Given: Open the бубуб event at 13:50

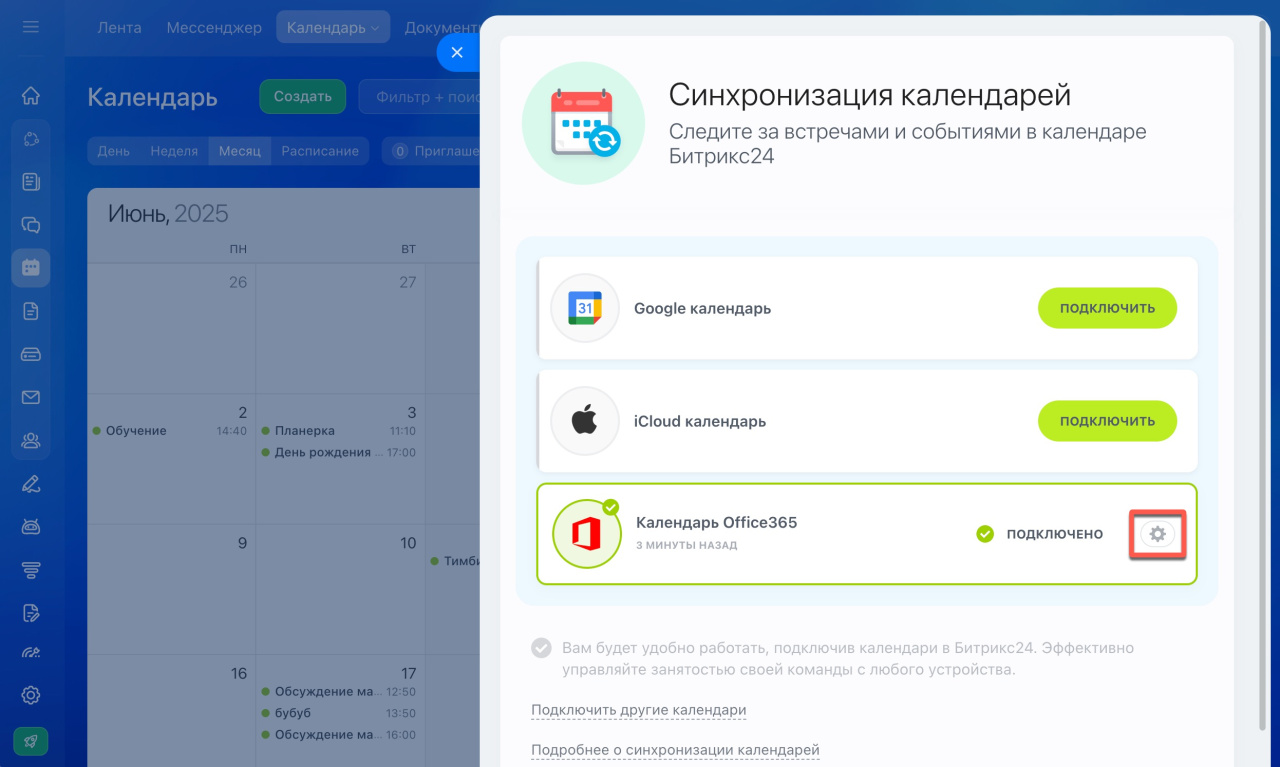Looking at the screenshot, I should [339, 713].
